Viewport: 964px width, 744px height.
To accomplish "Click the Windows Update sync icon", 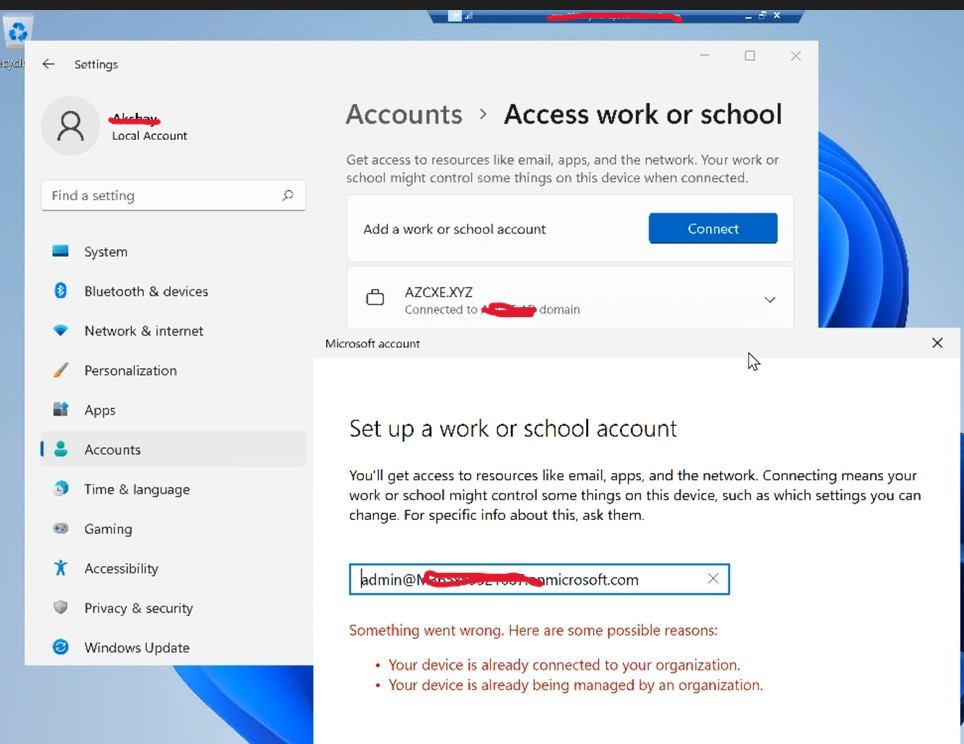I will [60, 647].
